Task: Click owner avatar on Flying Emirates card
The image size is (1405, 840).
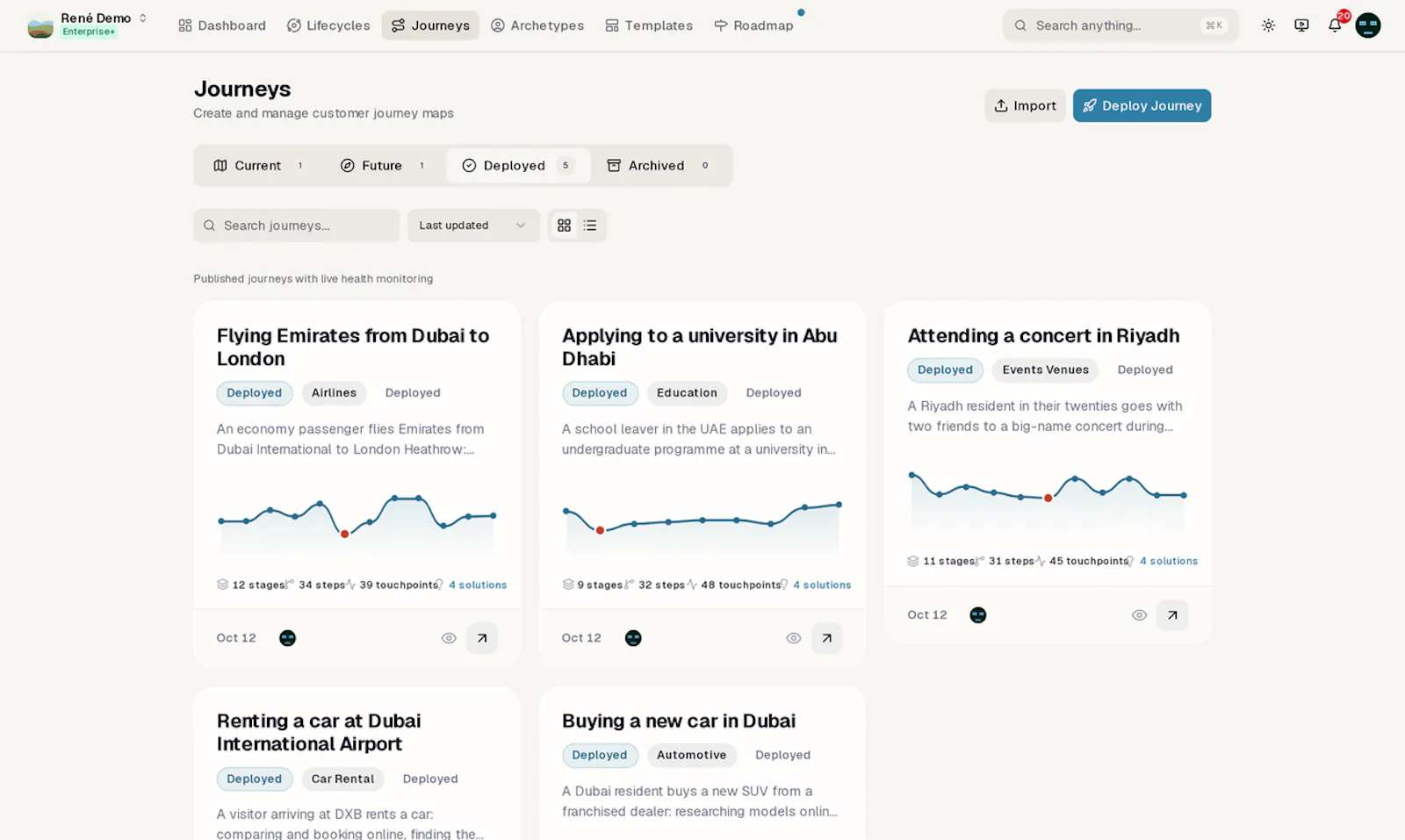Action: [287, 638]
